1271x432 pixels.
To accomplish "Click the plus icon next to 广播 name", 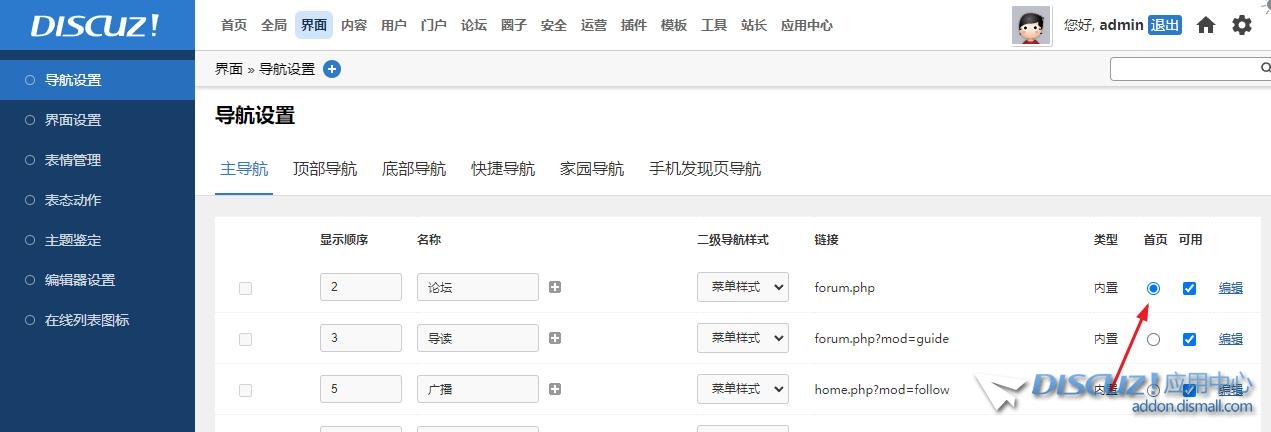I will coord(555,389).
